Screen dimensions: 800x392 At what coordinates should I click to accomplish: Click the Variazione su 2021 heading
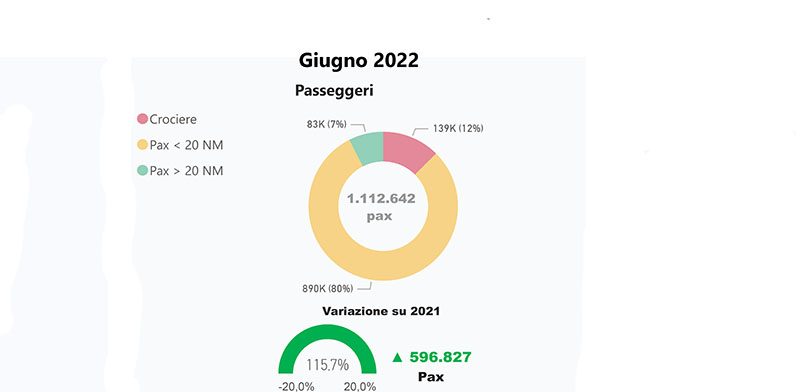[x=381, y=311]
